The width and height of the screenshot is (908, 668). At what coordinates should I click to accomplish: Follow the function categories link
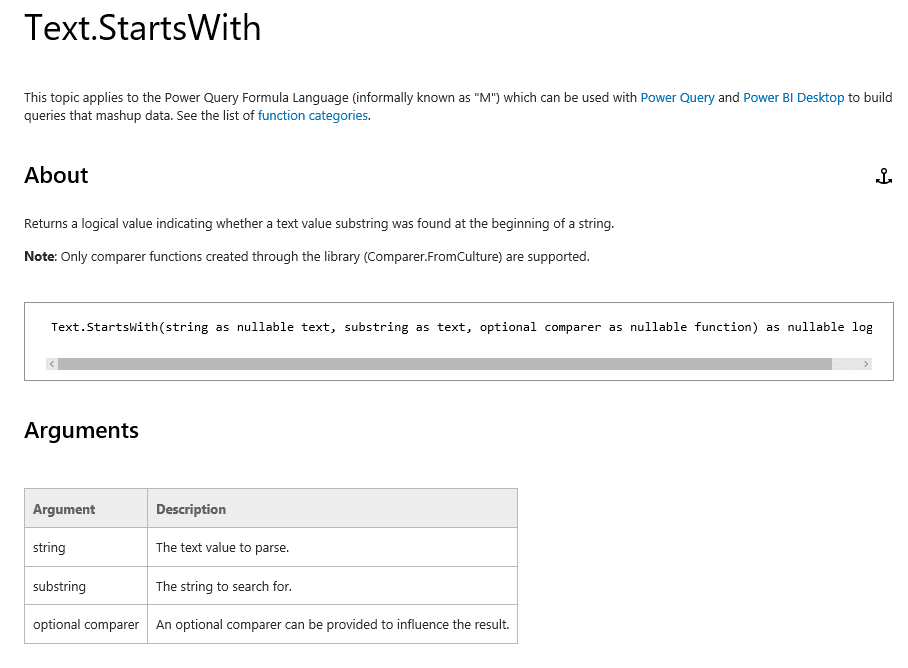[x=312, y=116]
